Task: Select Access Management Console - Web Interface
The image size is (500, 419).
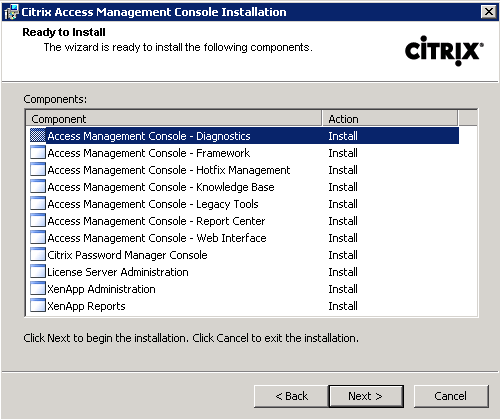Action: point(157,238)
